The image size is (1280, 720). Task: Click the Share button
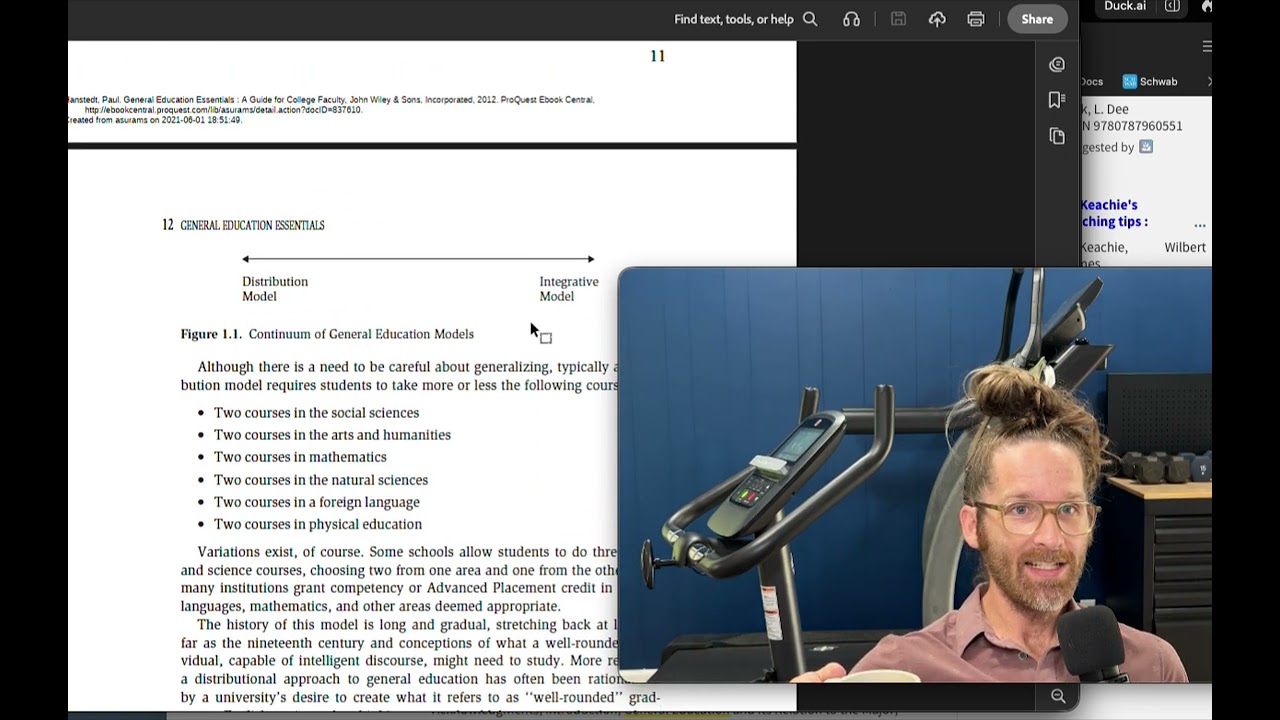[x=1037, y=19]
